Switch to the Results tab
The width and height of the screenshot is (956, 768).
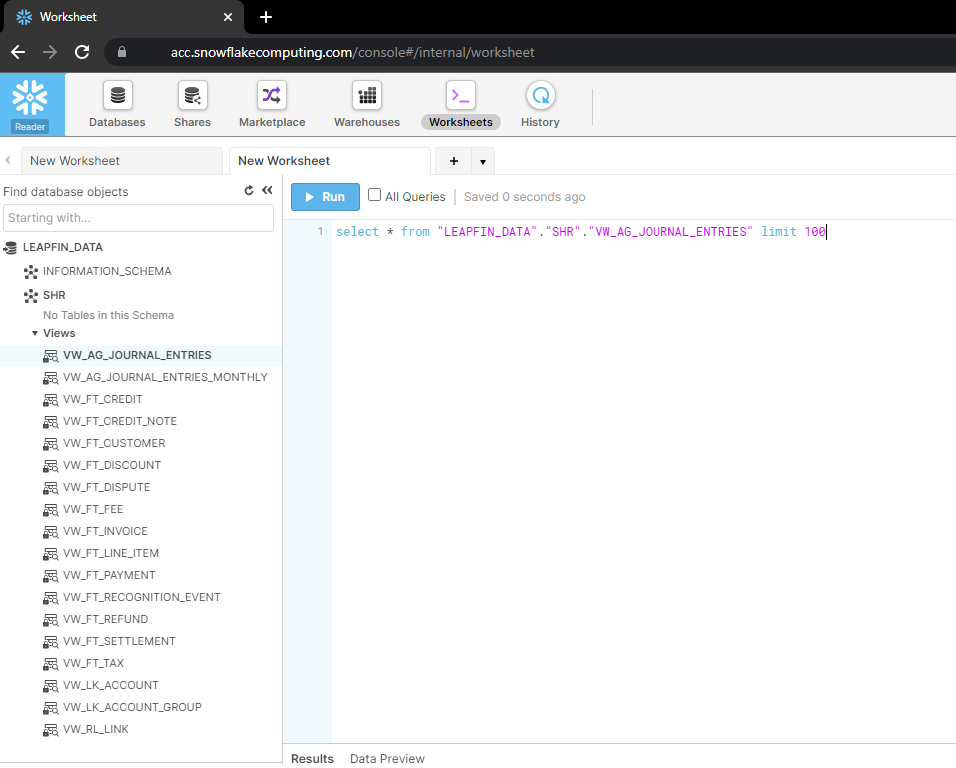pyautogui.click(x=312, y=758)
